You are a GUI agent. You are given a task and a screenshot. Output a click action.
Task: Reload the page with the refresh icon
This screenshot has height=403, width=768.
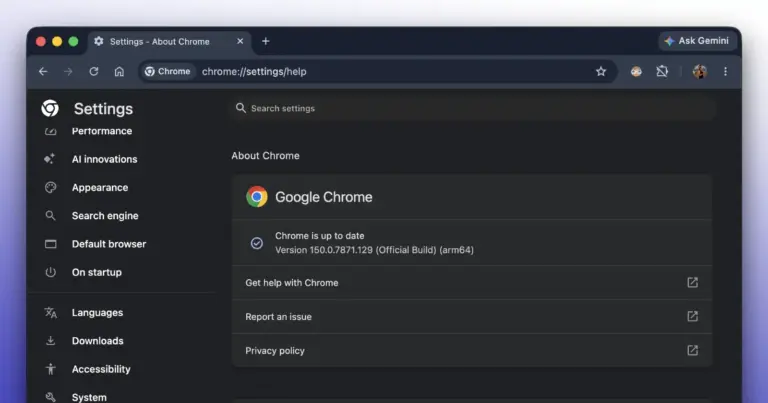[x=94, y=71]
